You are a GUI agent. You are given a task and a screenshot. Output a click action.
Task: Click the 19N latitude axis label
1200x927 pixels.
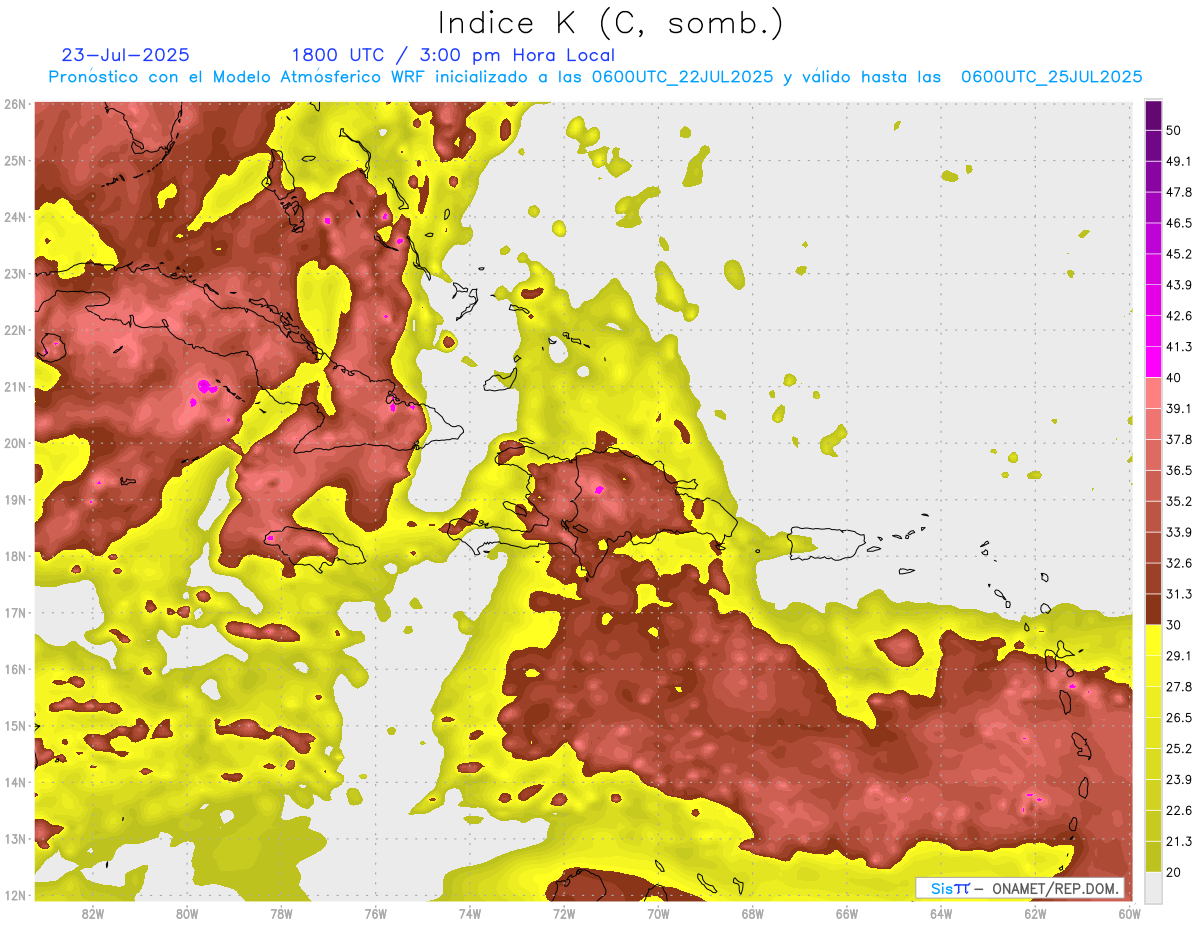click(x=15, y=500)
